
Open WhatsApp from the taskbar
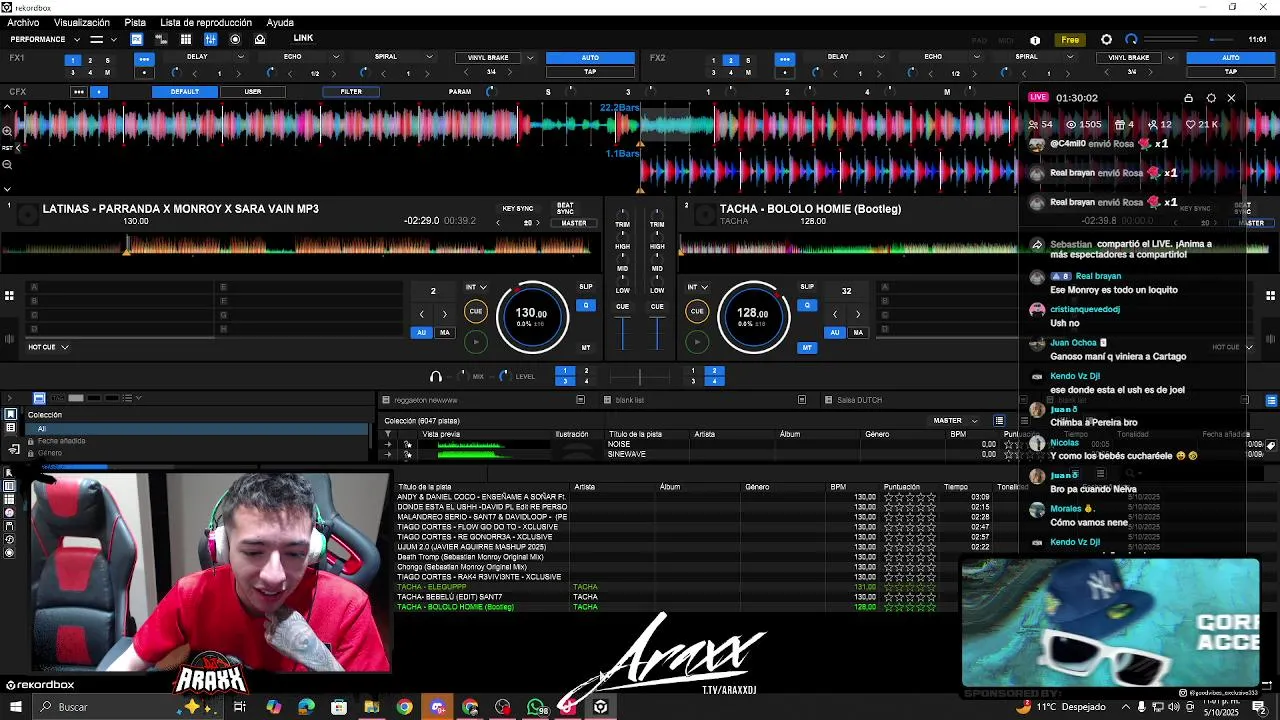point(536,707)
